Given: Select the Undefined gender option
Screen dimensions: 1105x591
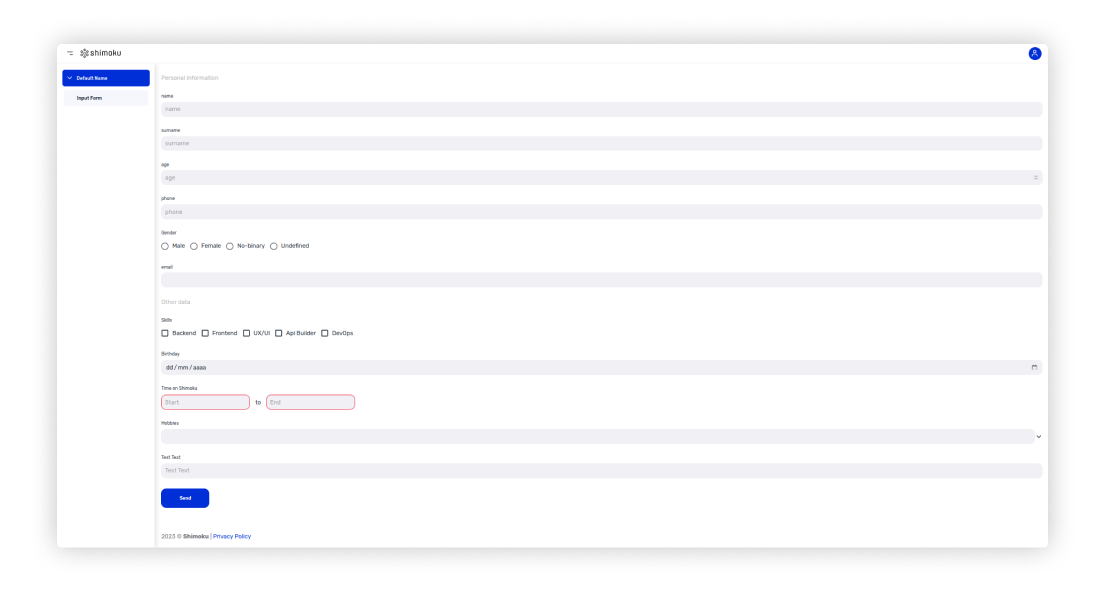Looking at the screenshot, I should [x=274, y=246].
